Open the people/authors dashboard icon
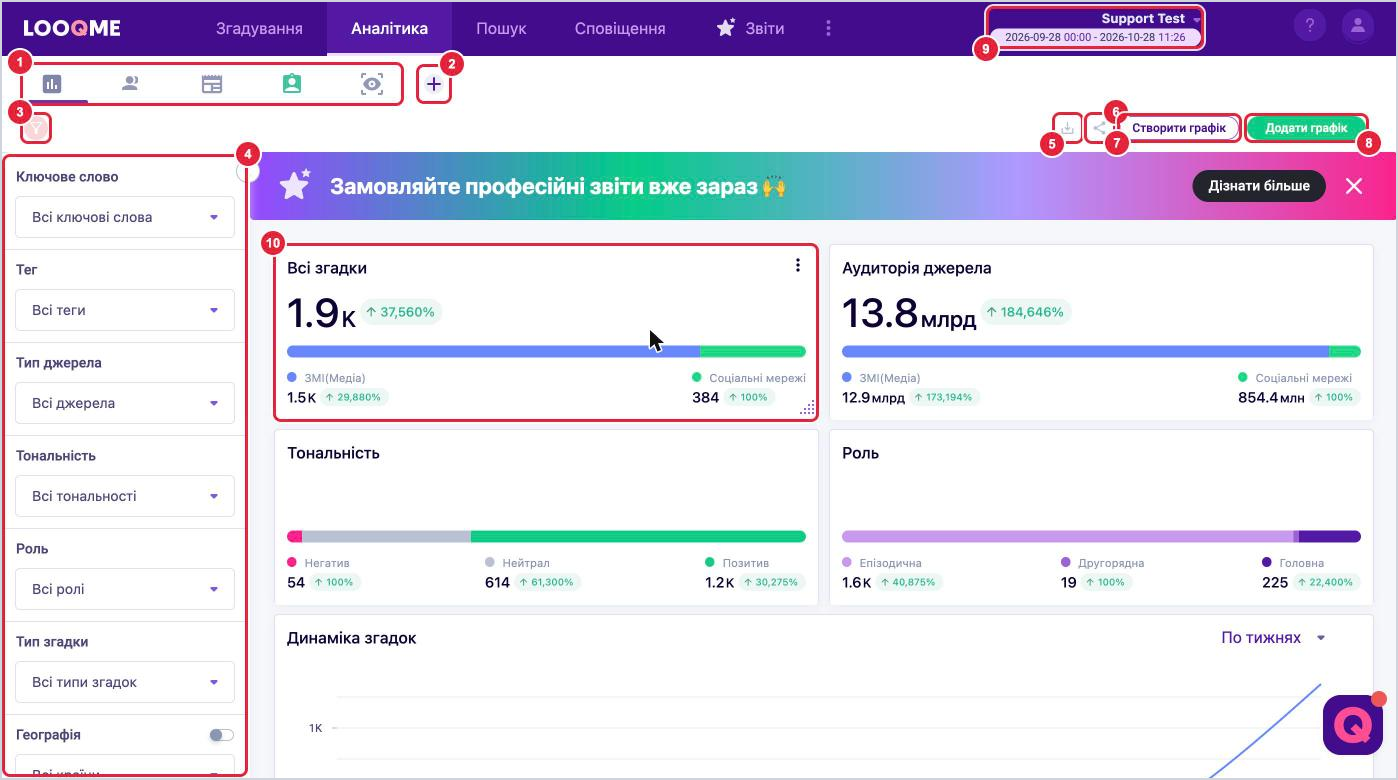Screen dimensions: 1398x780 pyautogui.click(x=130, y=84)
